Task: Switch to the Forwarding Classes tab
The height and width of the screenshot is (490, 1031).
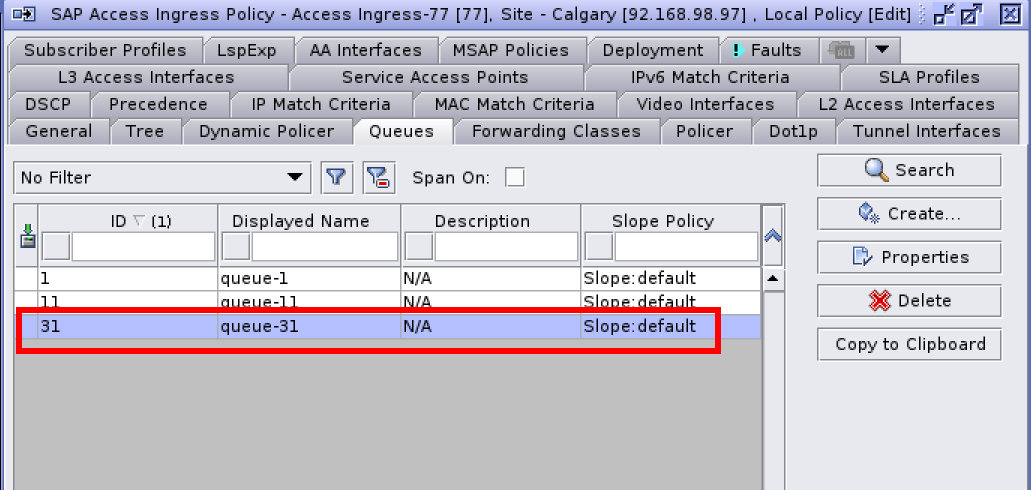Action: pos(556,131)
